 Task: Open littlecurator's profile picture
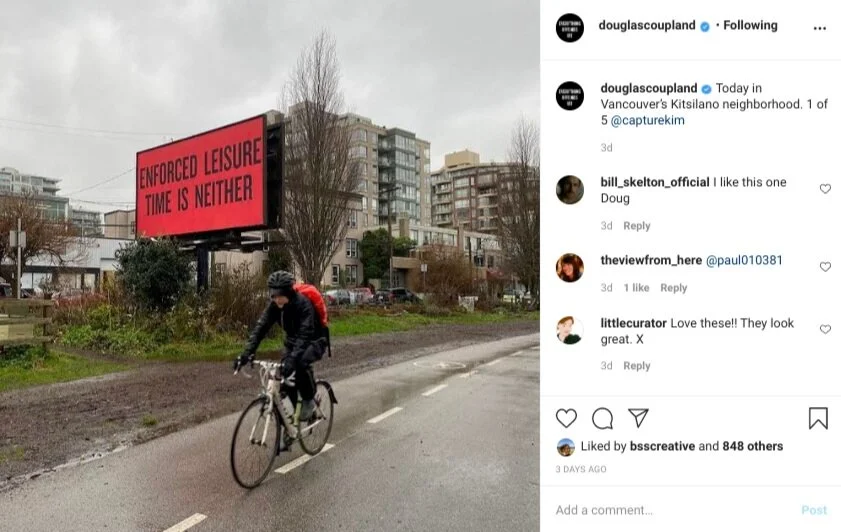tap(570, 330)
